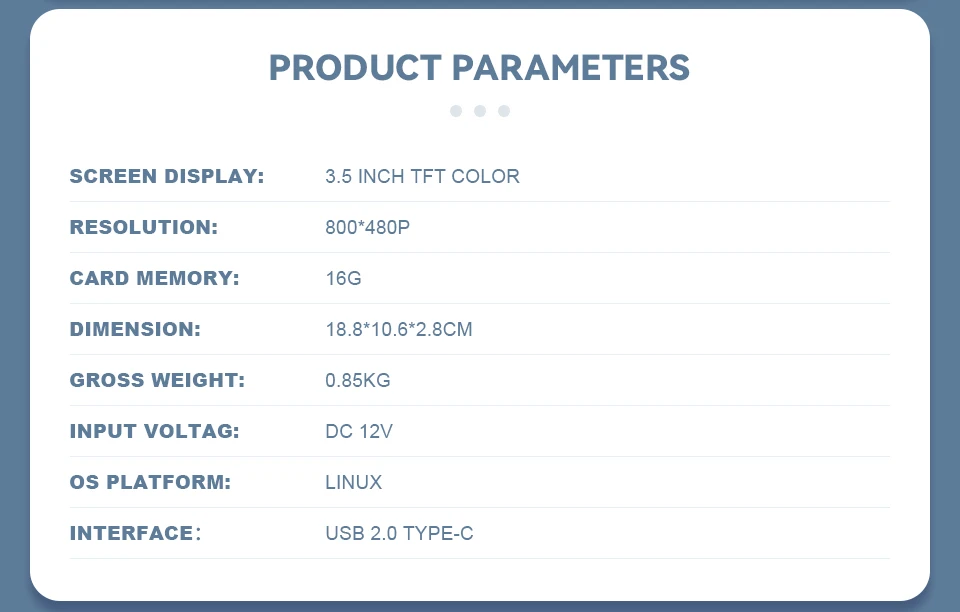
Task: Select the 0.85KG weight value
Action: (x=358, y=380)
